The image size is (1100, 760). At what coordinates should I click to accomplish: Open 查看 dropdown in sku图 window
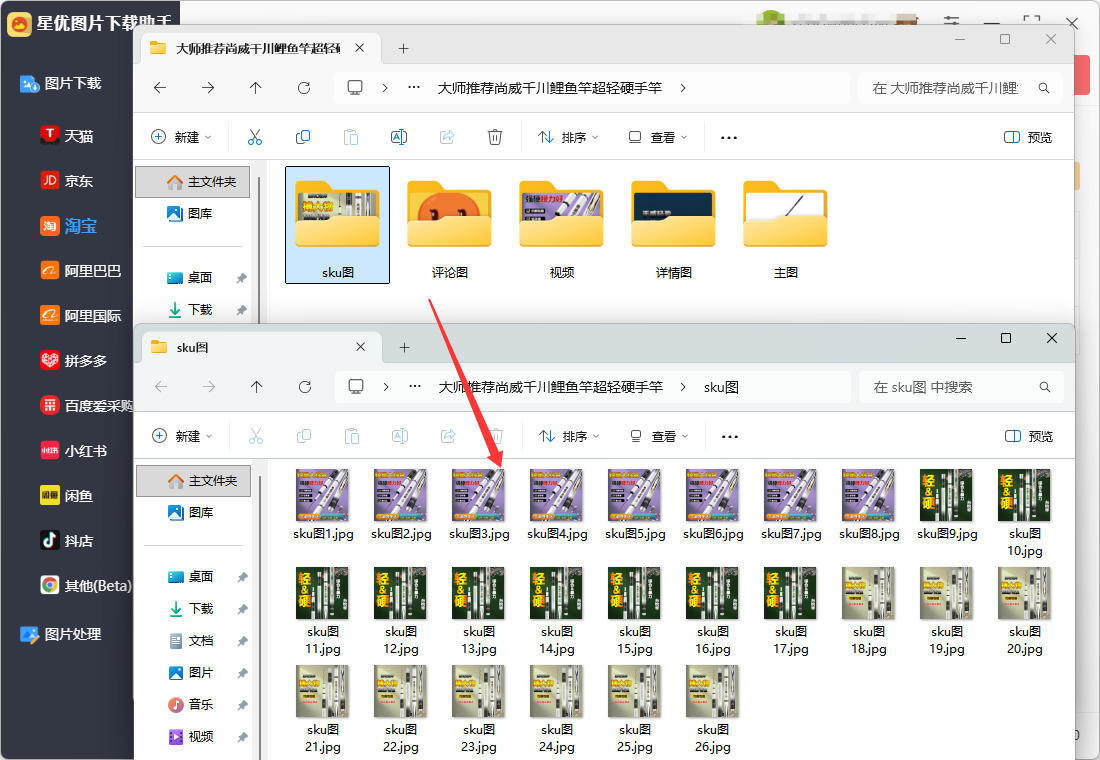pyautogui.click(x=659, y=436)
